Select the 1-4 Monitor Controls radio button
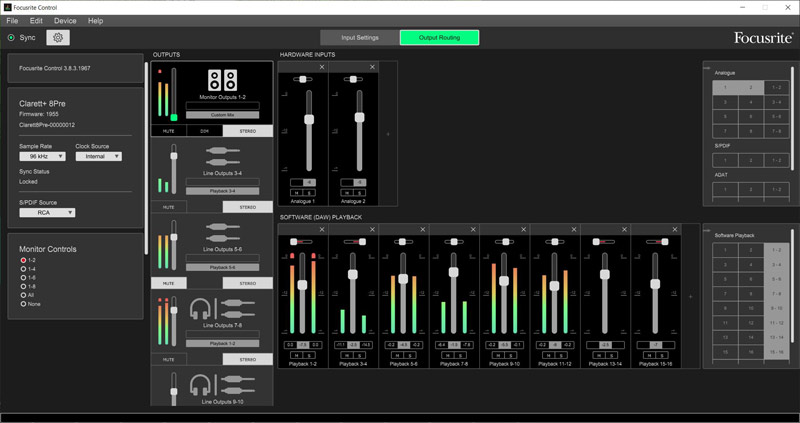 (24, 269)
